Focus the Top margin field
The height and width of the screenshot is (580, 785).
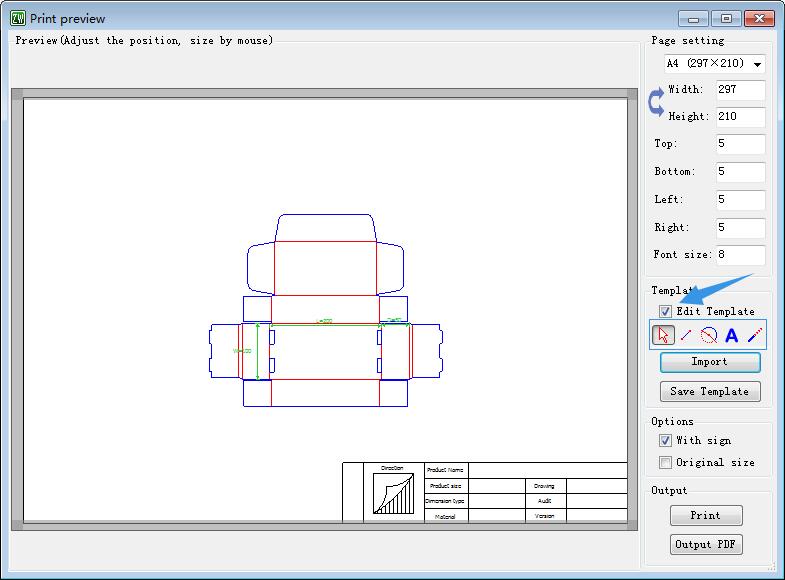(740, 144)
